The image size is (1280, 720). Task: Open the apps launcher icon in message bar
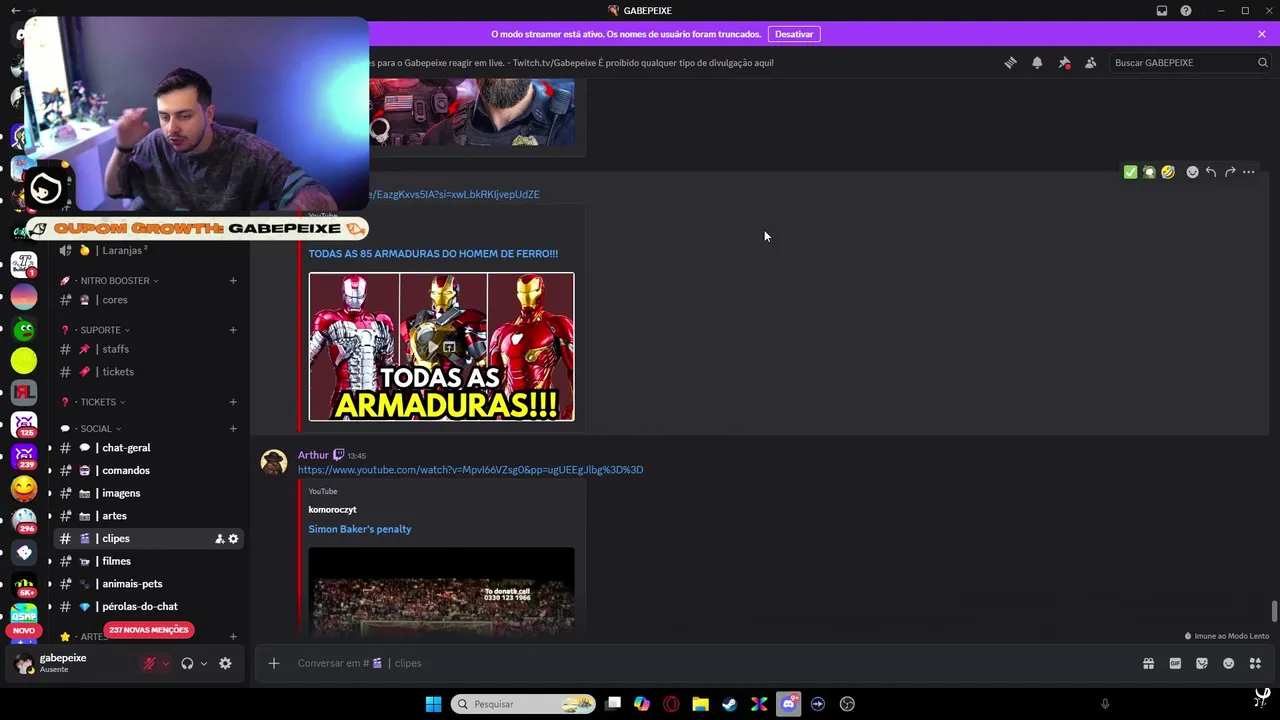[1255, 663]
